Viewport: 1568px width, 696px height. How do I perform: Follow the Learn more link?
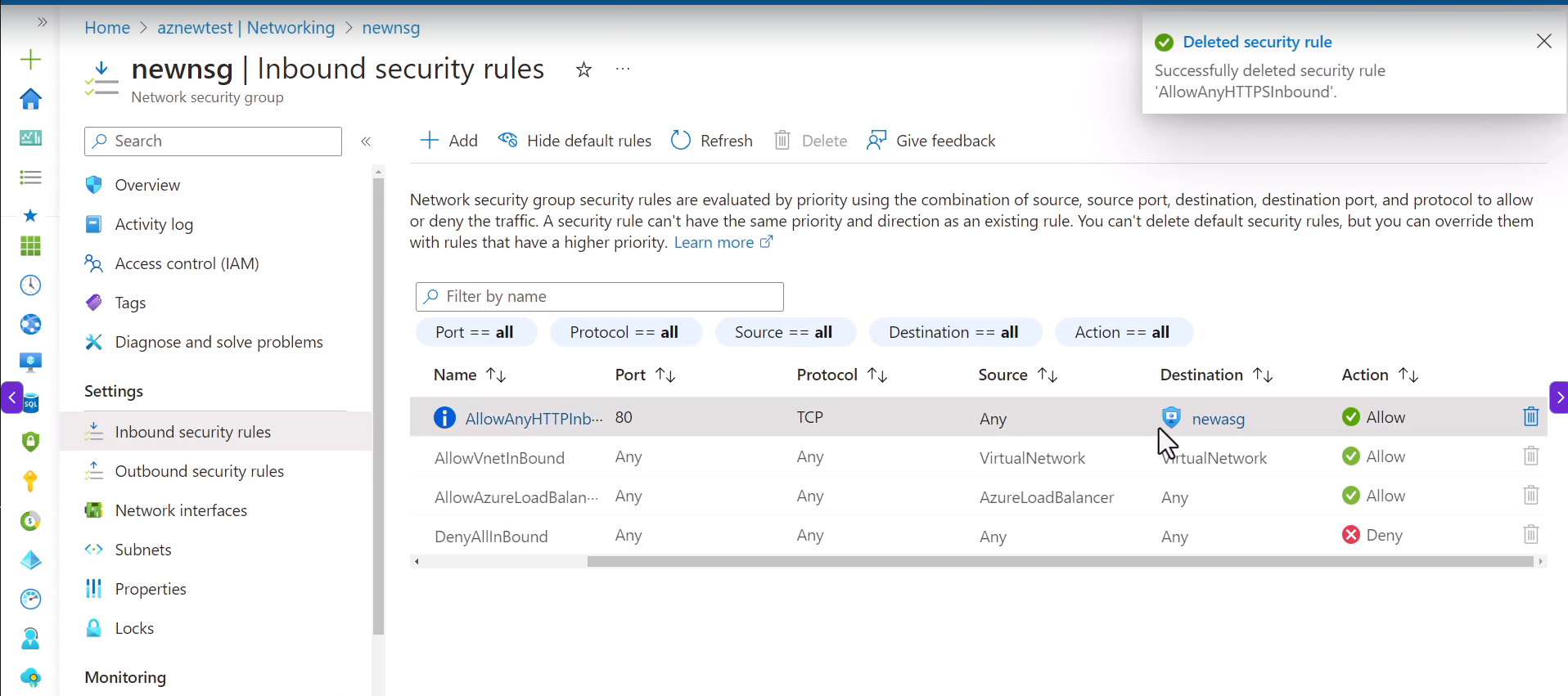723,243
